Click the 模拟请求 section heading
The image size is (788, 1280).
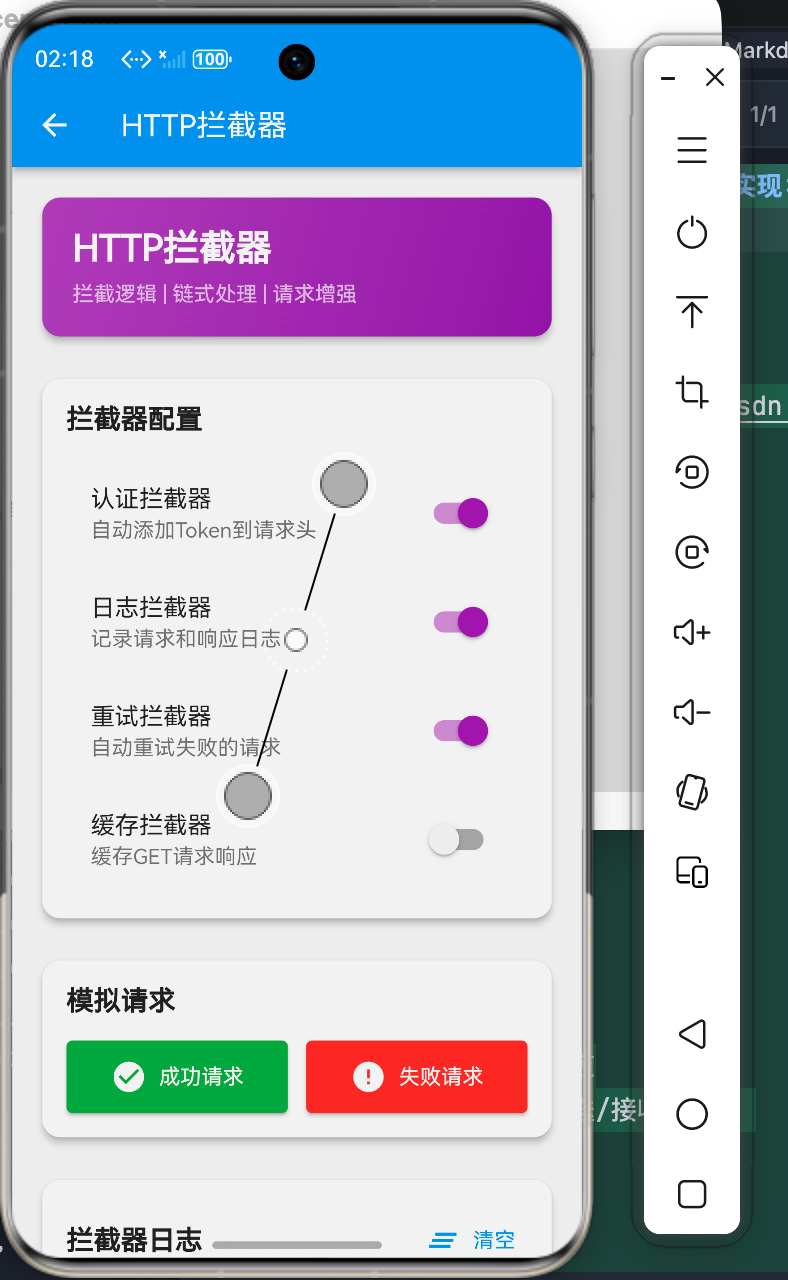point(121,1000)
